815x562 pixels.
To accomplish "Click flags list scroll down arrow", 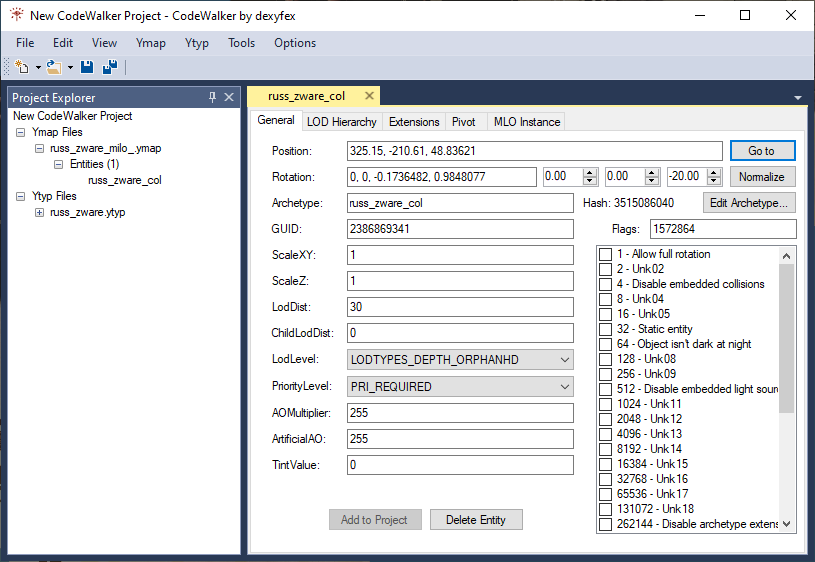I will 786,524.
